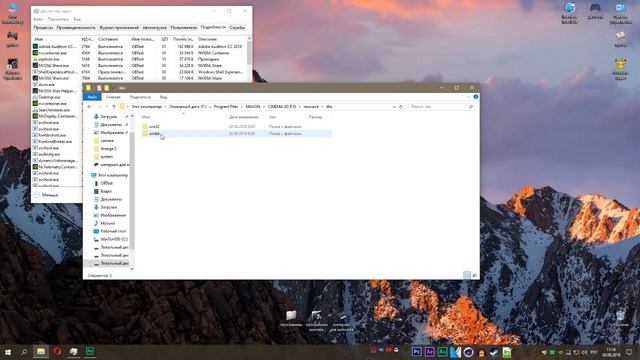
Task: Switch Explorer to details view icon
Action: tap(467, 275)
